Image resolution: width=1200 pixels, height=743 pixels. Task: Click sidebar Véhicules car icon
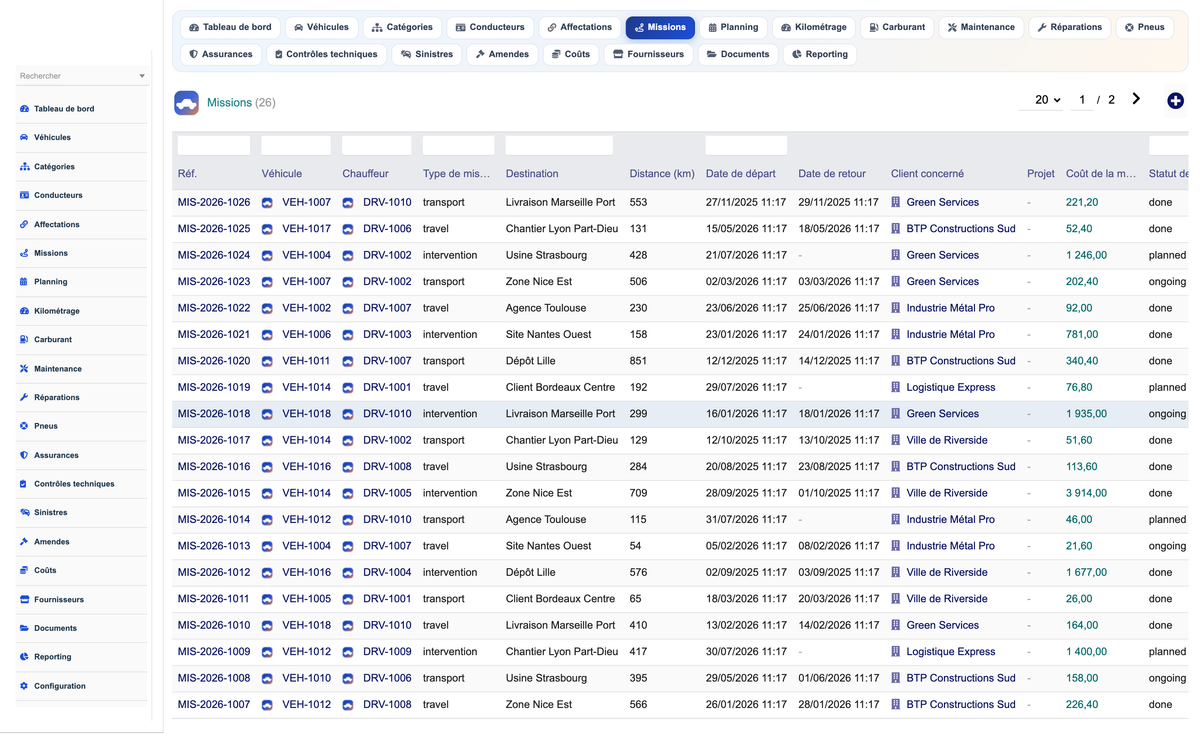[x=24, y=137]
